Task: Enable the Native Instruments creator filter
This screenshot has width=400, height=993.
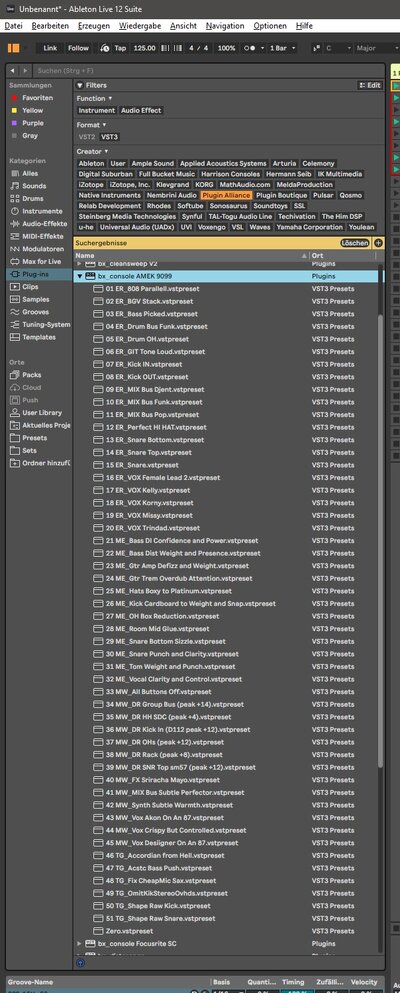Action: pos(110,196)
